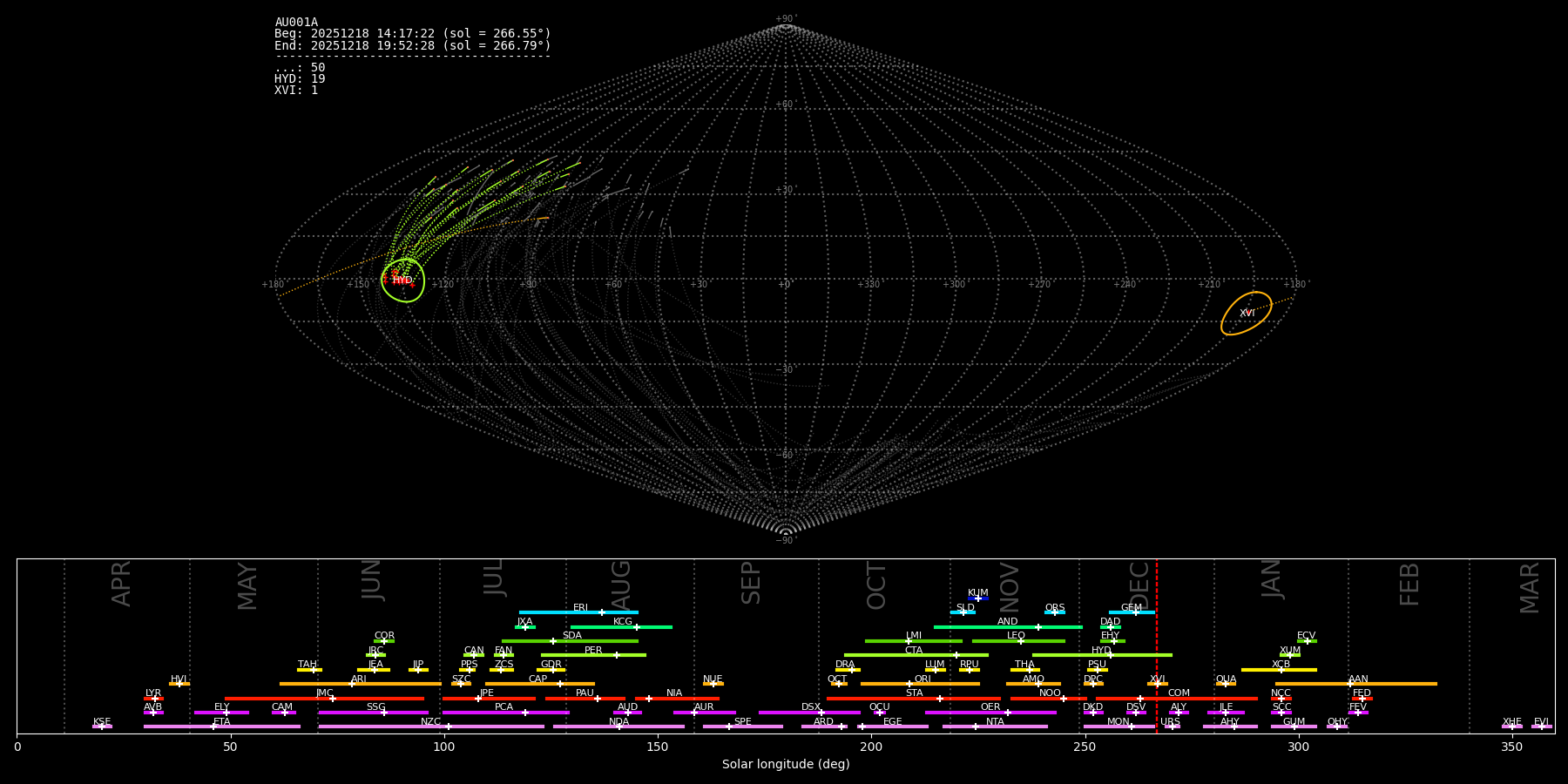Click the peak marker on the QUA bar
The image size is (1568, 784).
coord(1226,684)
